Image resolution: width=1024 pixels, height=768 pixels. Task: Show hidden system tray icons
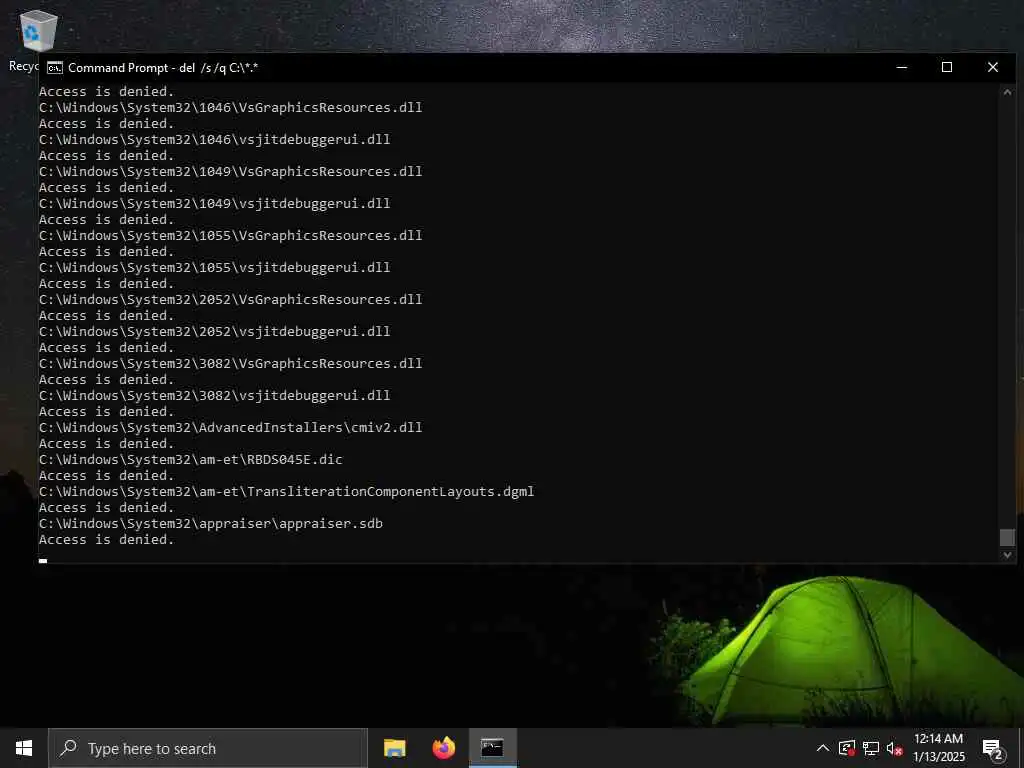tap(823, 748)
